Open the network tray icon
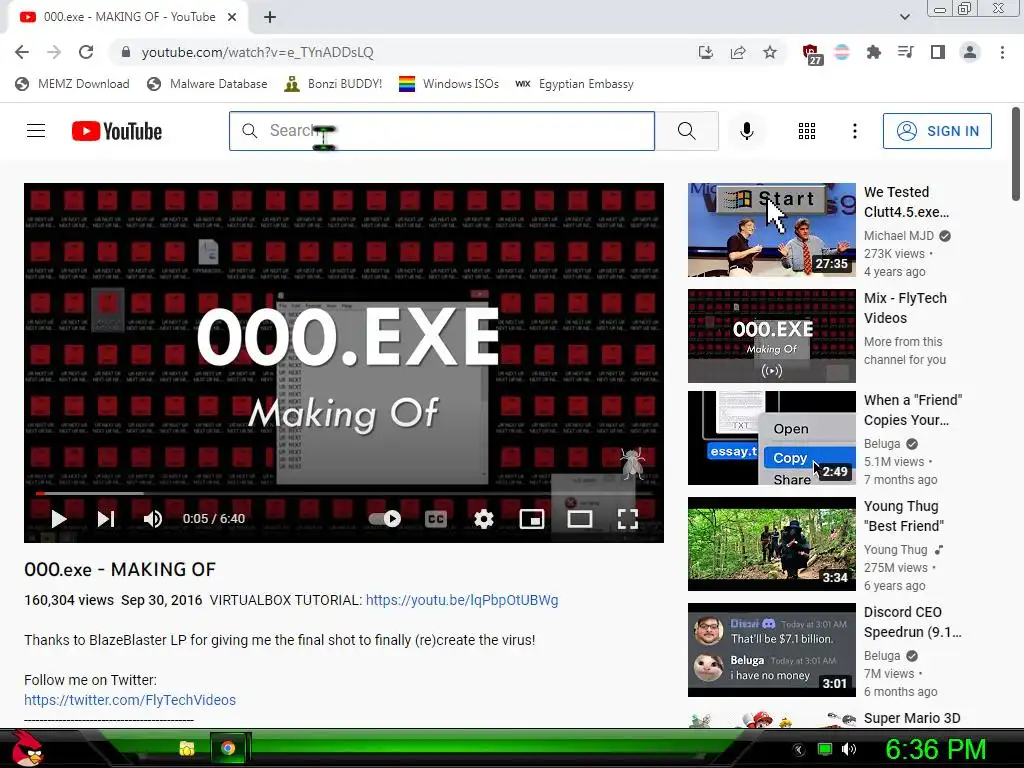The image size is (1024, 768). [825, 749]
